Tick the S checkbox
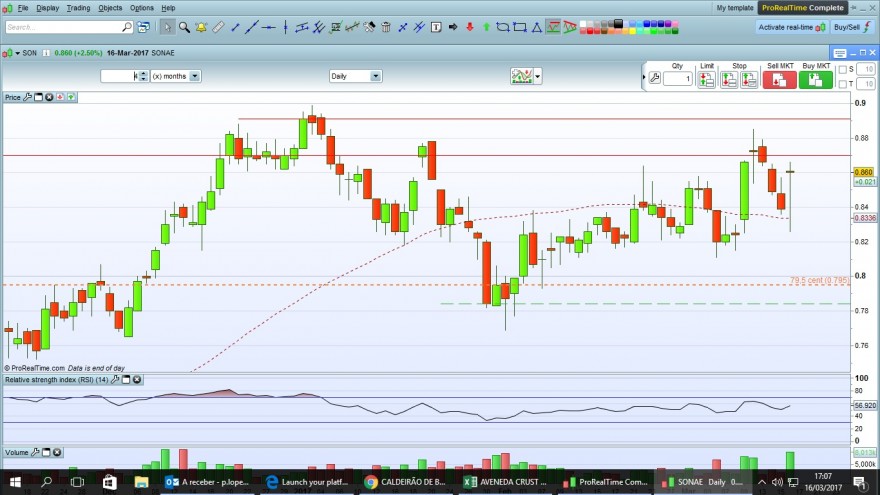Image resolution: width=880 pixels, height=495 pixels. [842, 70]
